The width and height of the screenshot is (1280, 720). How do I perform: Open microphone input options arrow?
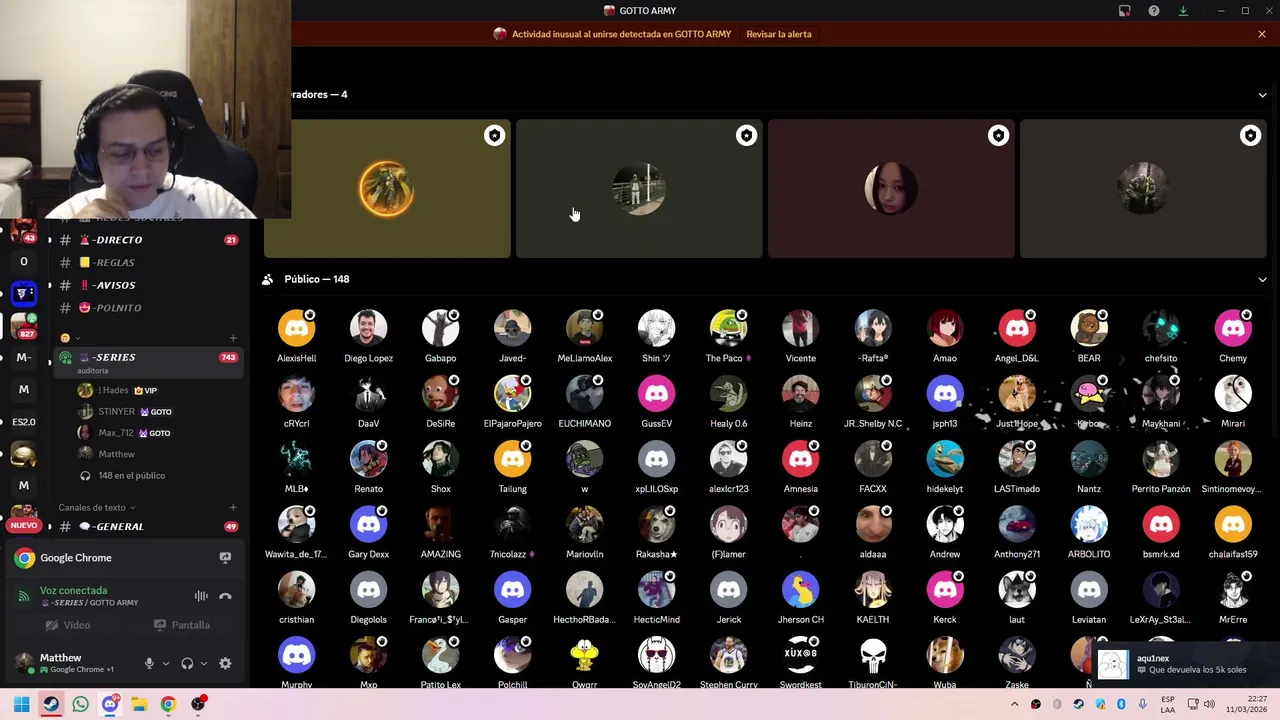click(166, 663)
